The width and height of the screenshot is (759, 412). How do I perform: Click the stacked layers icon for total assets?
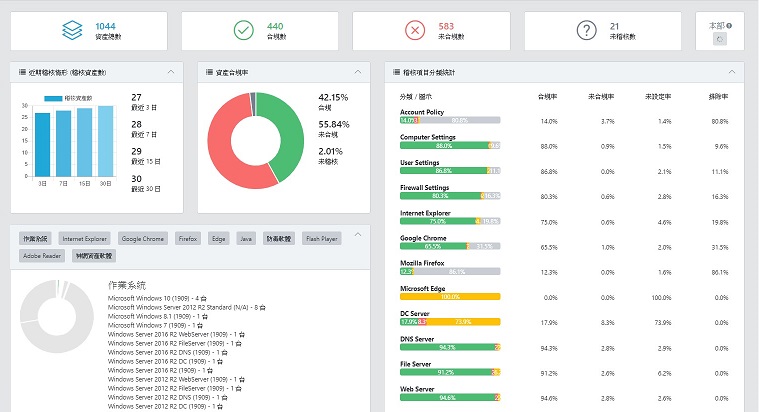point(71,31)
